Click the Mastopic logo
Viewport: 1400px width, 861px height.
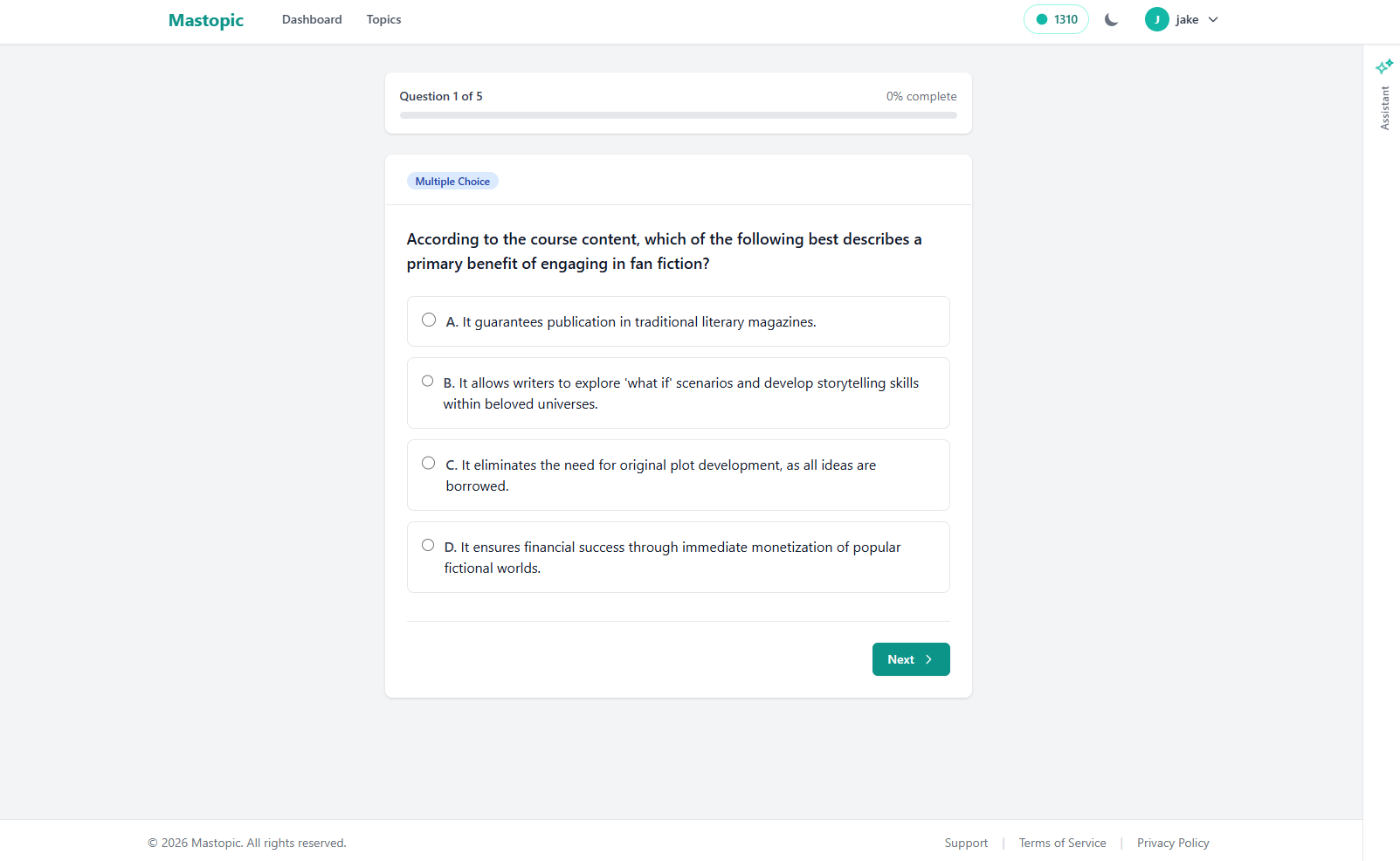click(x=205, y=19)
